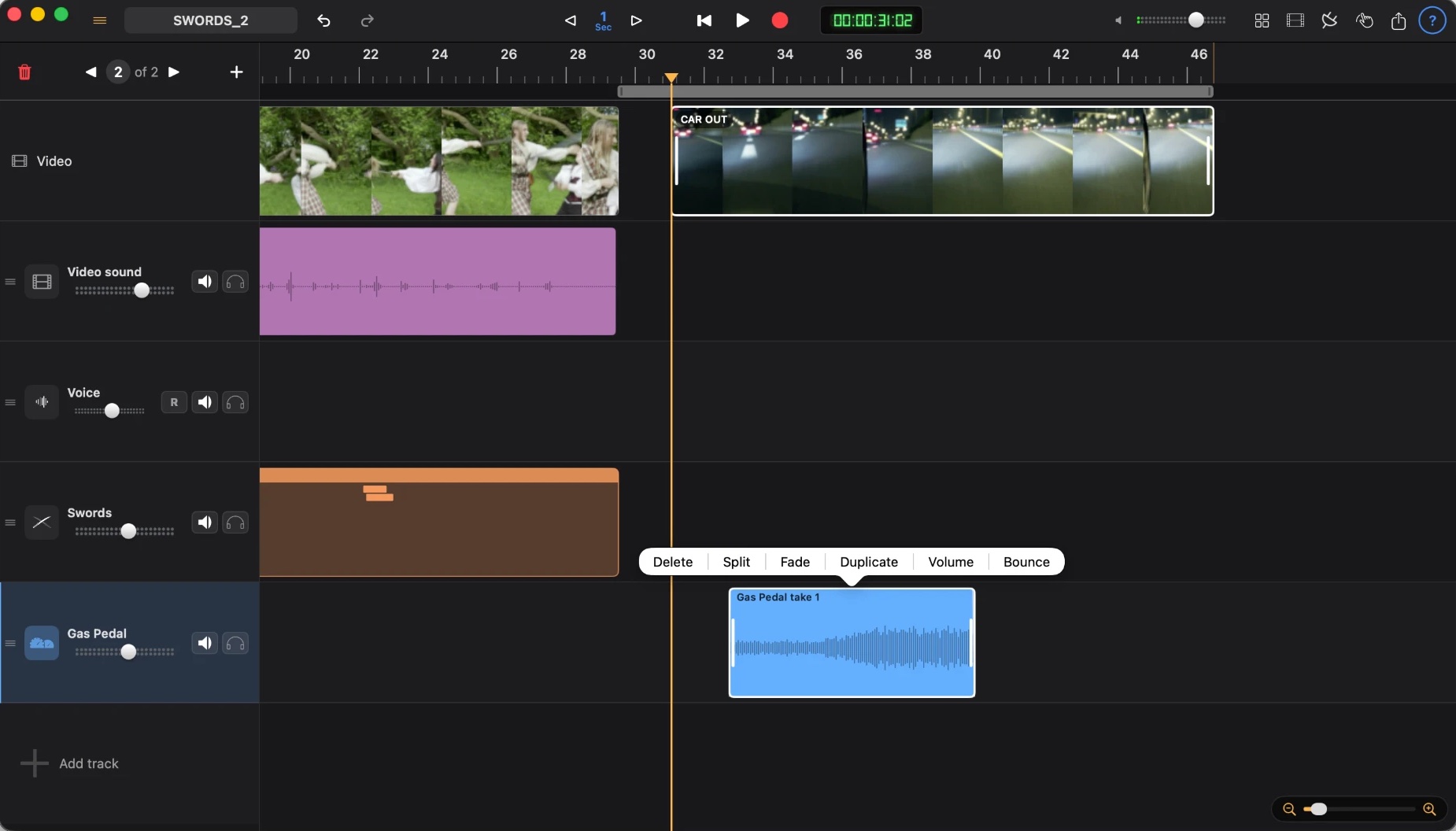Solo the Swords track headphones
Image resolution: width=1456 pixels, height=831 pixels.
coord(235,523)
